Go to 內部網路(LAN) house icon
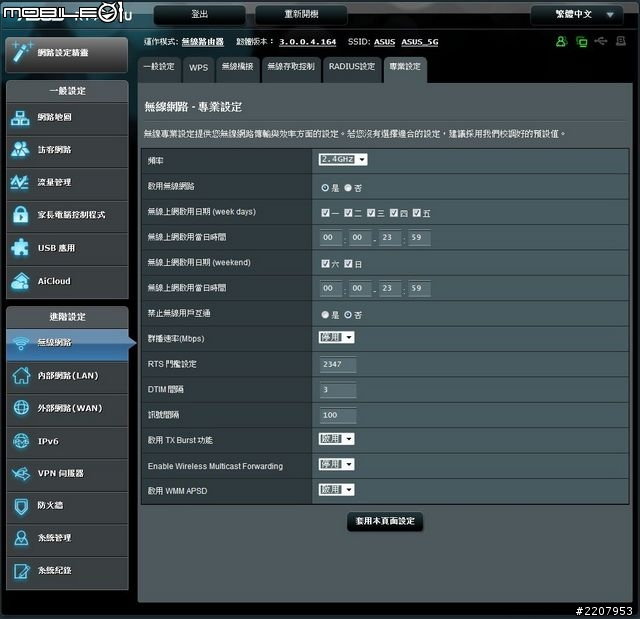 pyautogui.click(x=21, y=376)
